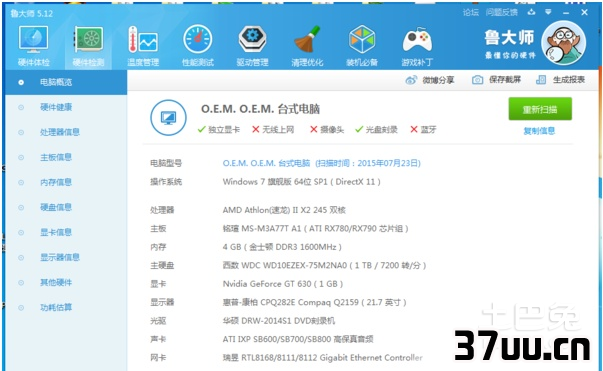Click the Compaq Q2159 monitor text

point(314,303)
